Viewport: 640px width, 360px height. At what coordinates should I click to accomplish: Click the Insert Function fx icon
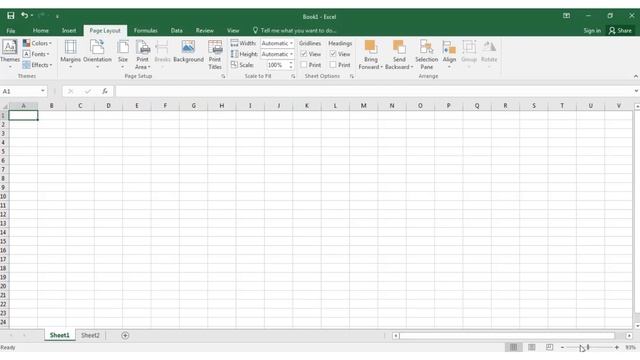[x=105, y=91]
